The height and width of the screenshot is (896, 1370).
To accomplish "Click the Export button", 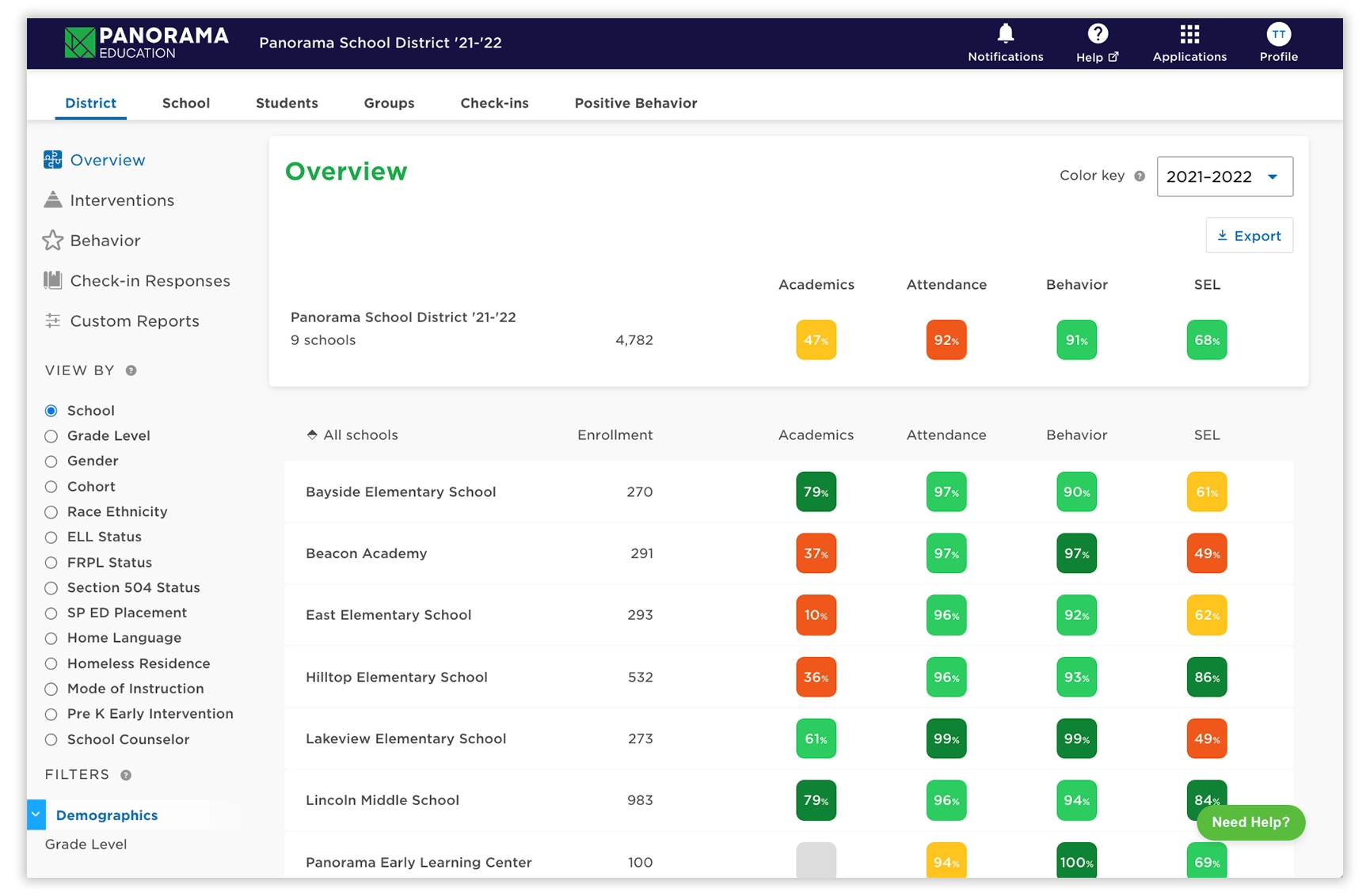I will 1249,236.
